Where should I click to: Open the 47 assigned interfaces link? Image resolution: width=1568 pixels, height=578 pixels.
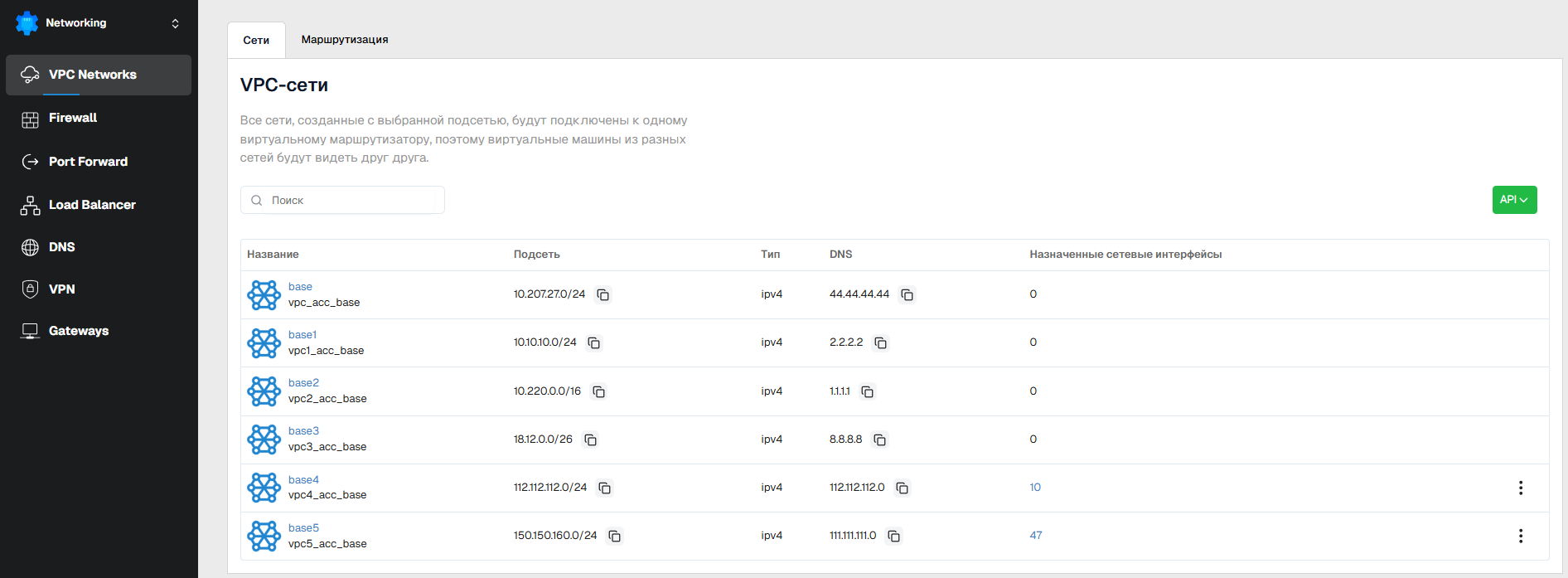pyautogui.click(x=1036, y=536)
